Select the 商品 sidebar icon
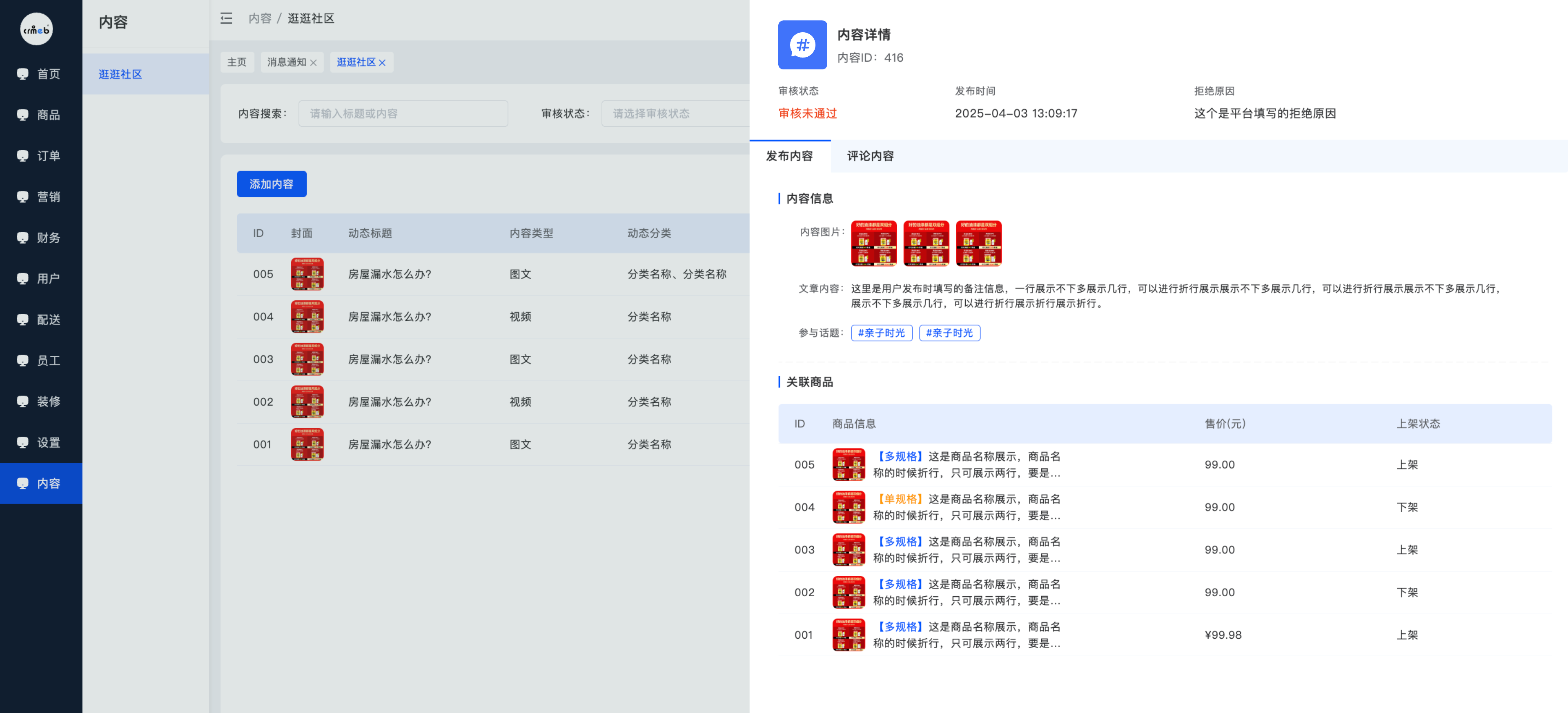1568x713 pixels. tap(22, 114)
